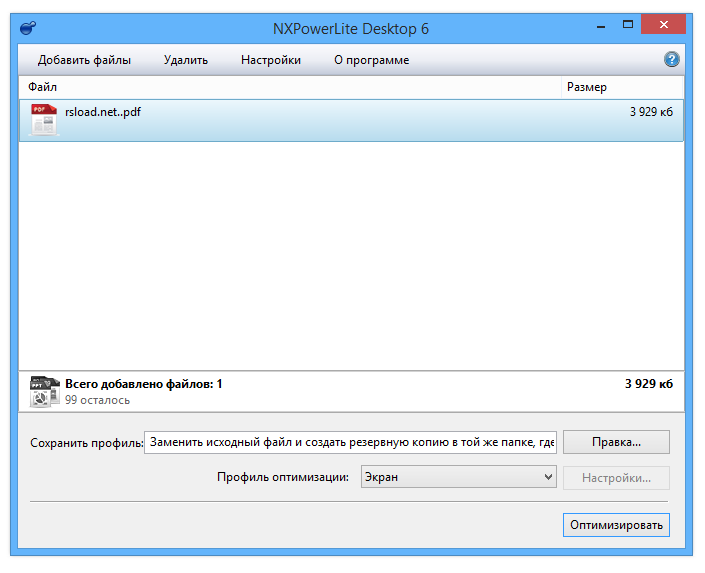Open the Настройки menu item
Screen dimensions: 705x573
tap(271, 60)
